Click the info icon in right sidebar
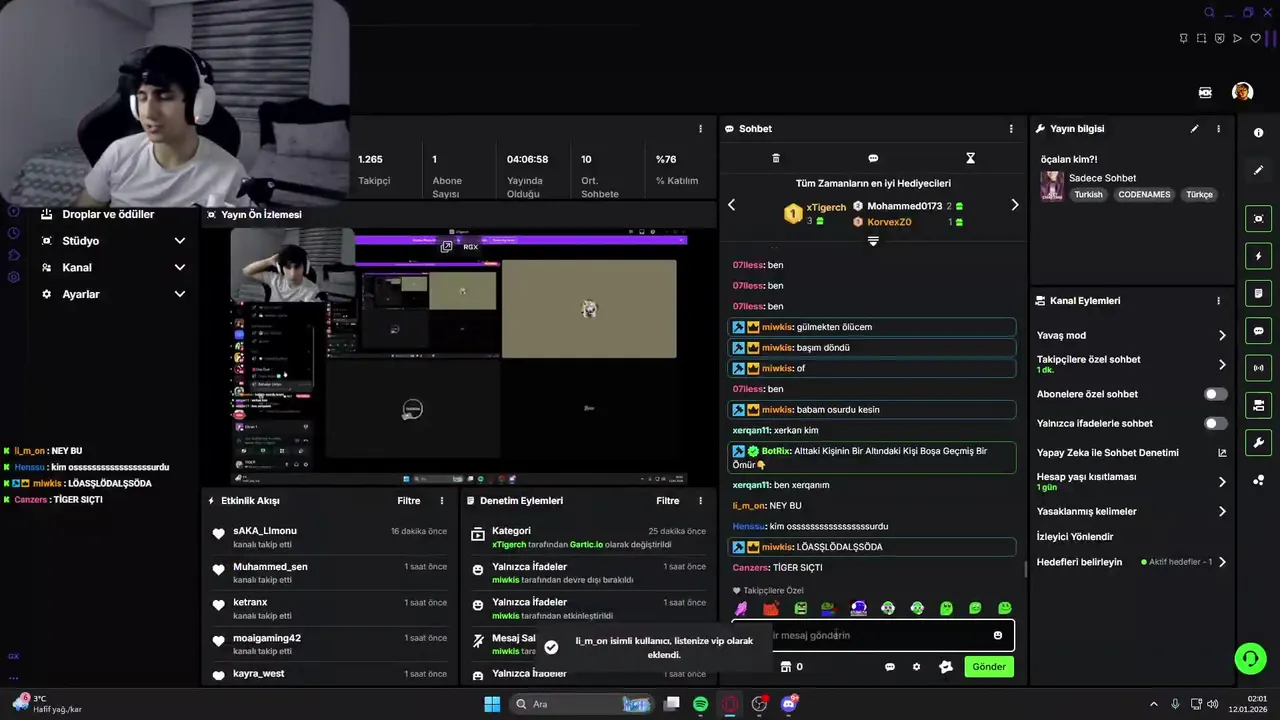Viewport: 1280px width, 720px height. pyautogui.click(x=1258, y=133)
